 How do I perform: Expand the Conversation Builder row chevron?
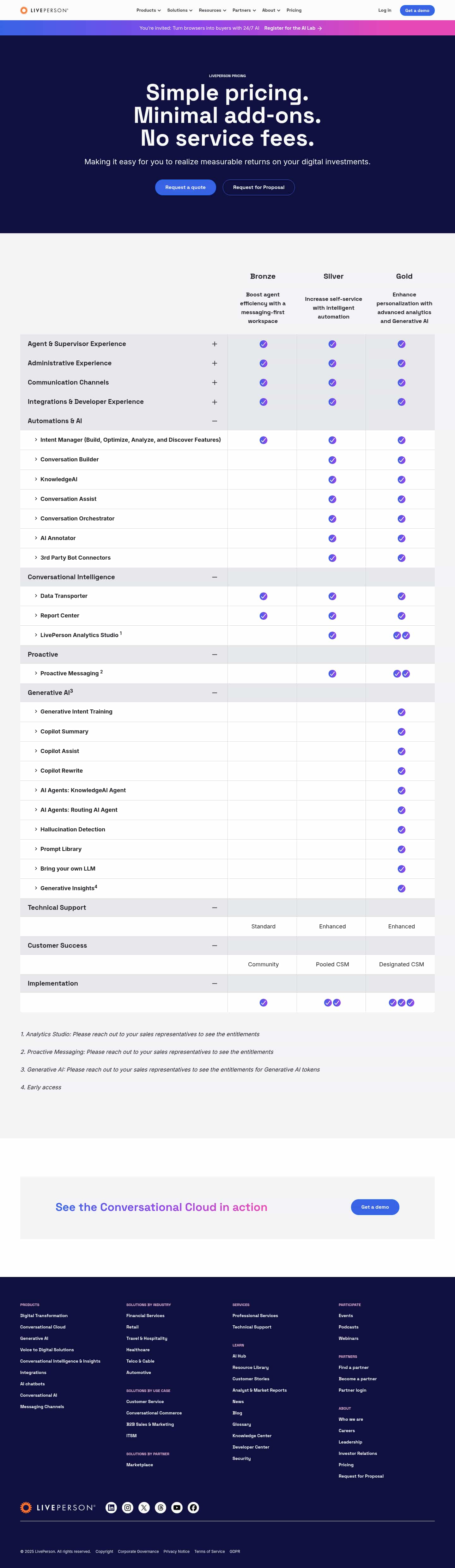[36, 459]
